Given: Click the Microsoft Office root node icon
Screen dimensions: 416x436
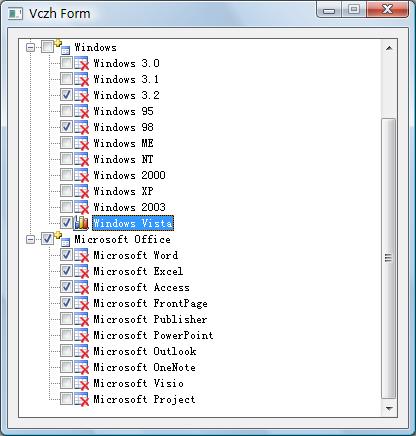Looking at the screenshot, I should (x=63, y=239).
